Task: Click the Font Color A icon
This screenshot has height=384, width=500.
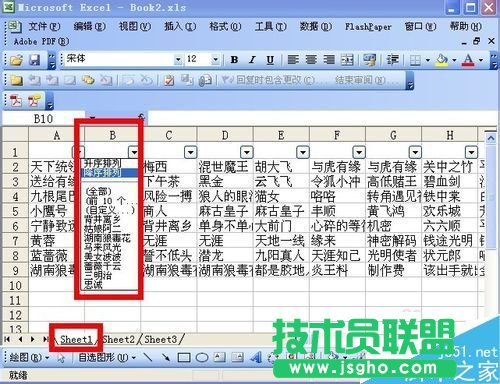Action: tap(468, 60)
